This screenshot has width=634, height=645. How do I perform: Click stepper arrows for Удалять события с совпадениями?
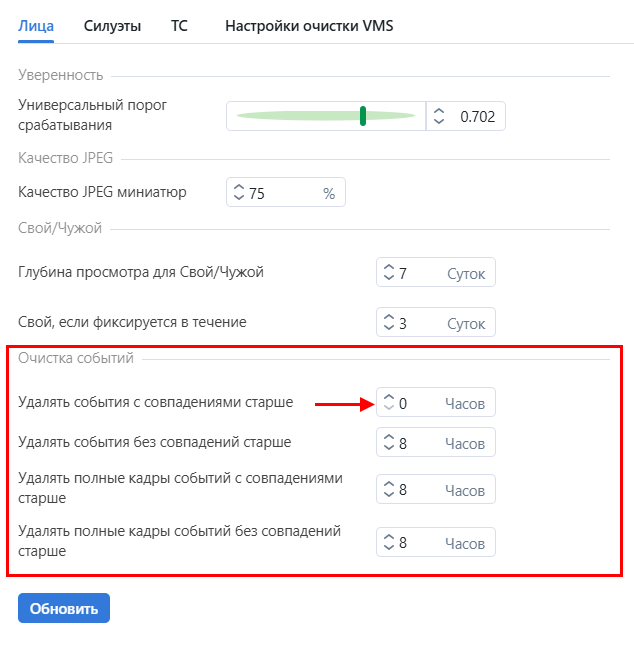click(388, 404)
